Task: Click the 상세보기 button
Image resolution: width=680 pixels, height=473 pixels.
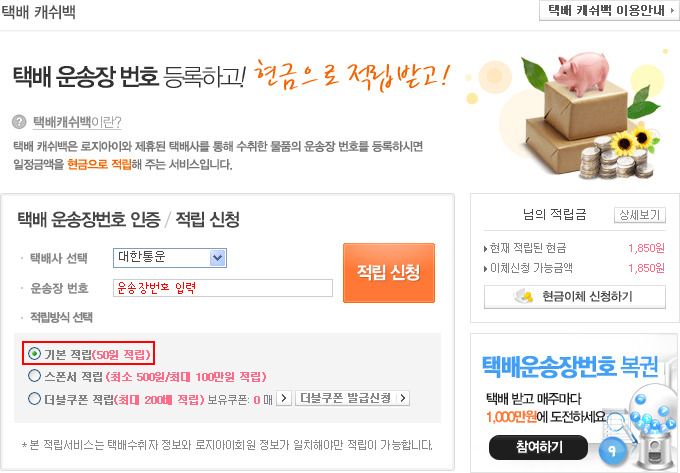Action: tap(640, 215)
